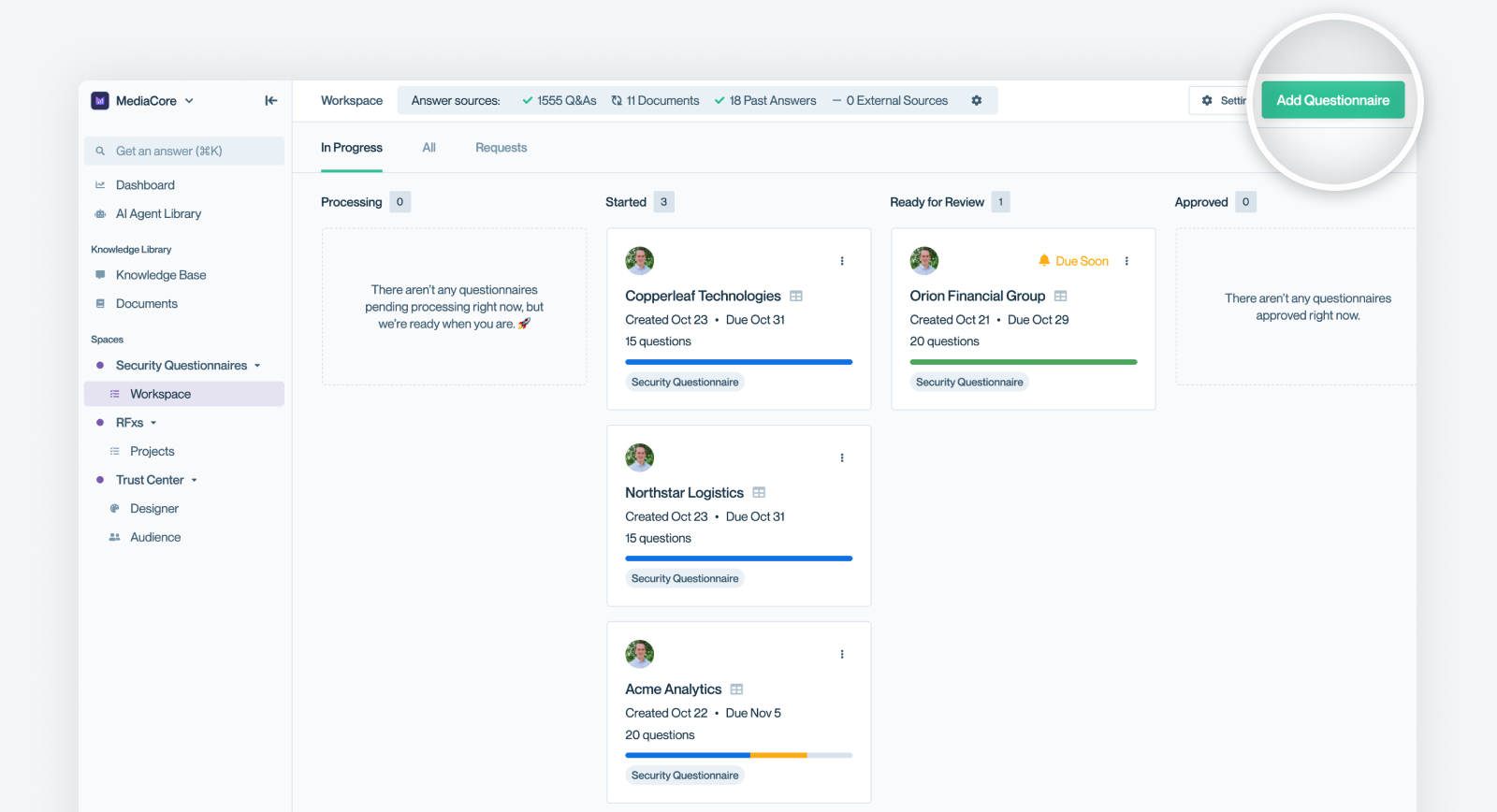Click the MediaCore logo icon
Image resolution: width=1497 pixels, height=812 pixels.
click(x=100, y=101)
